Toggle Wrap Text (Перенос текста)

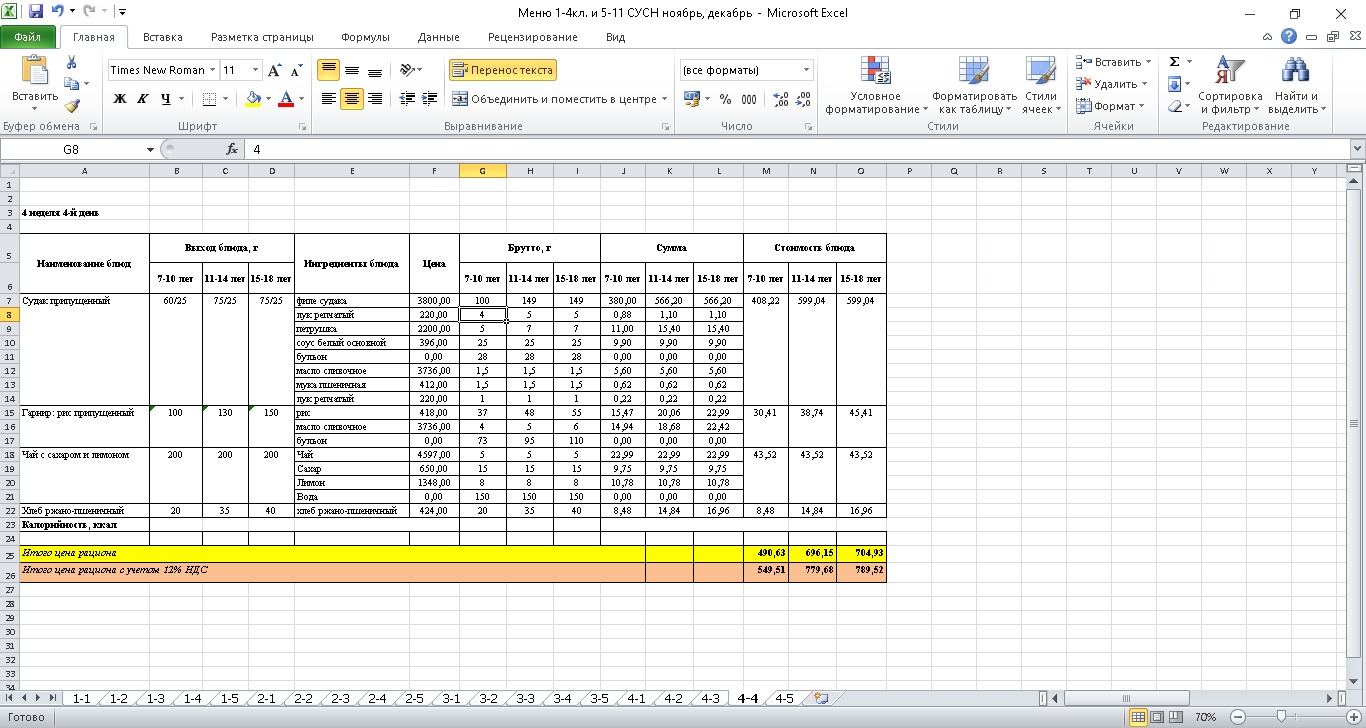click(502, 70)
